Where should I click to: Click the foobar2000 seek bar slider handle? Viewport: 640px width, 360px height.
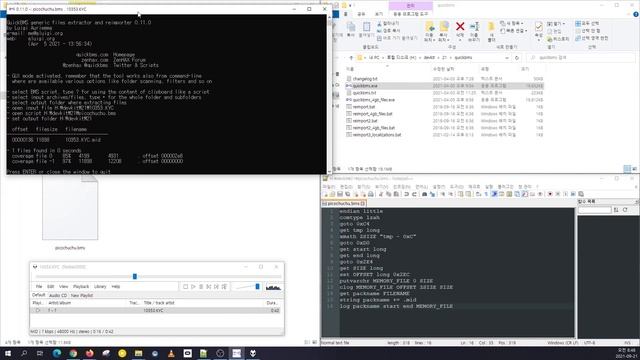coord(135,276)
